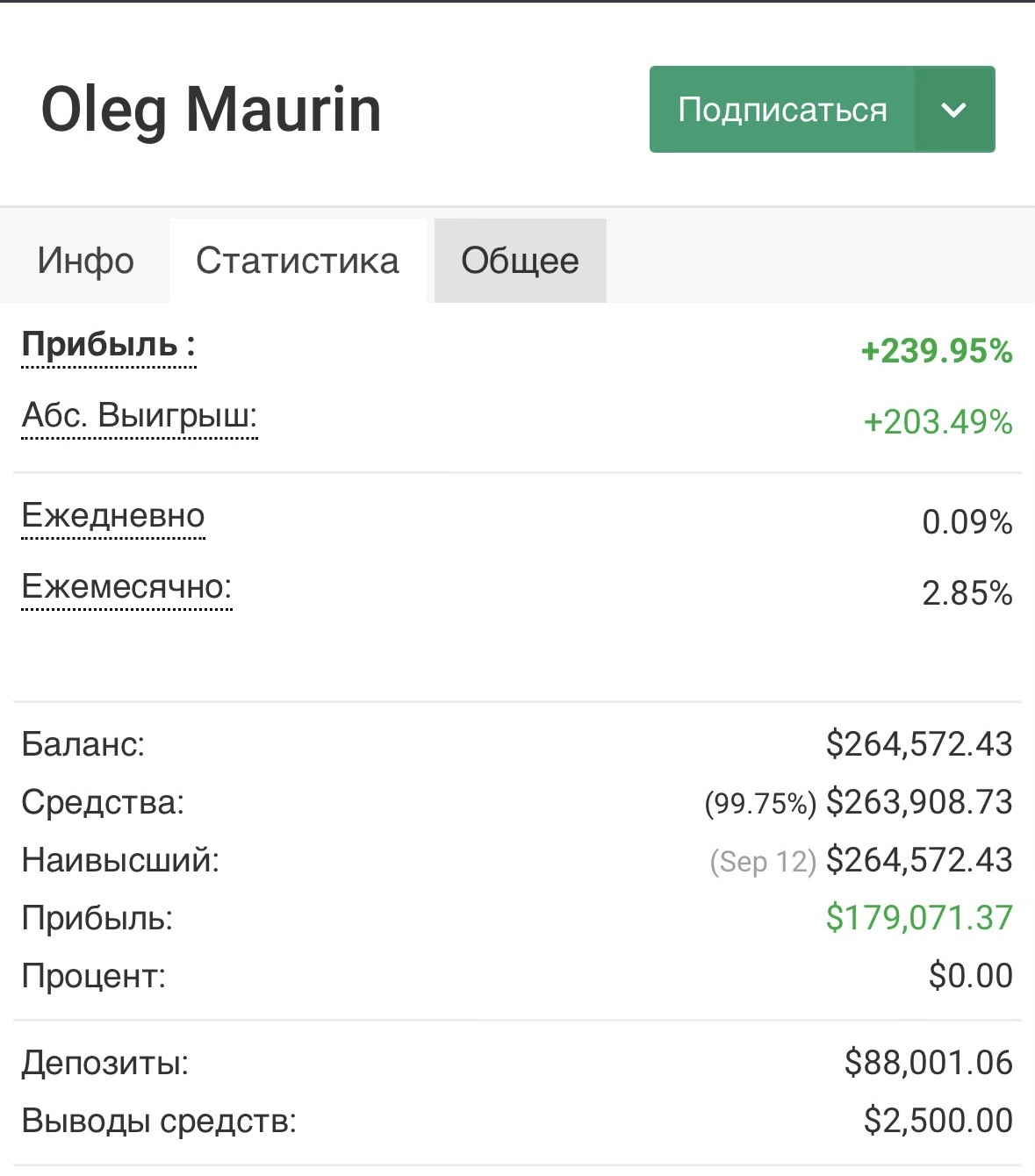The image size is (1035, 1176).
Task: Click the Депозиты amount $88,001.06
Action: pos(928,1063)
